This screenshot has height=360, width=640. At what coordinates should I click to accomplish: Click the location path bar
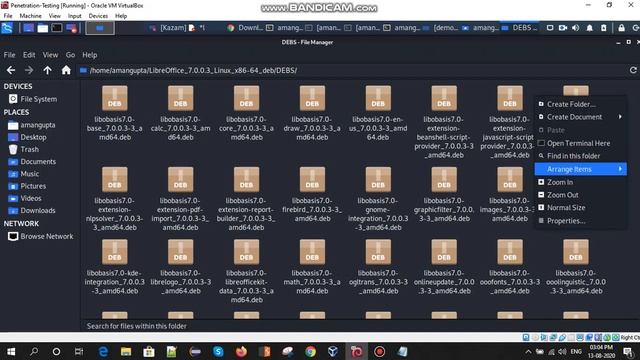[x=353, y=70]
